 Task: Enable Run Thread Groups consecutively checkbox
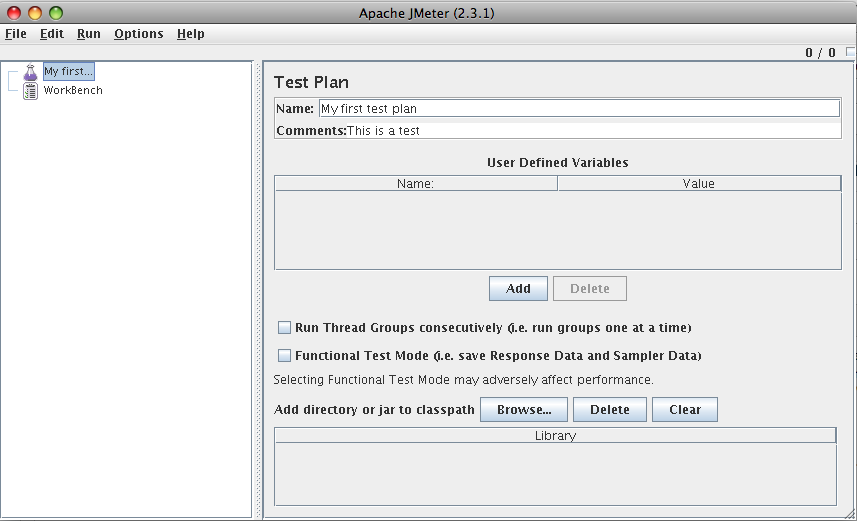[x=284, y=327]
